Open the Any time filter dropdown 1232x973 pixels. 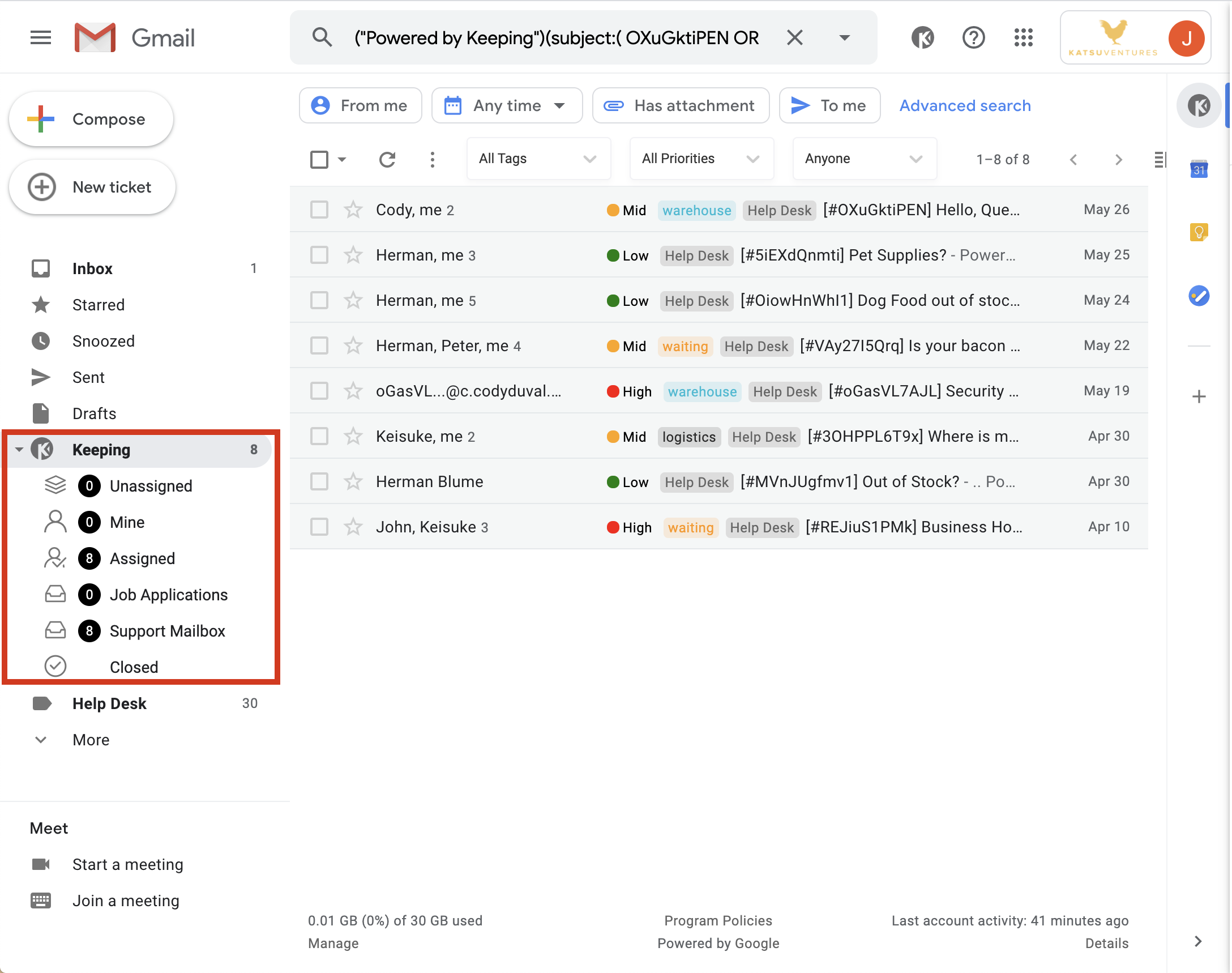(x=506, y=105)
